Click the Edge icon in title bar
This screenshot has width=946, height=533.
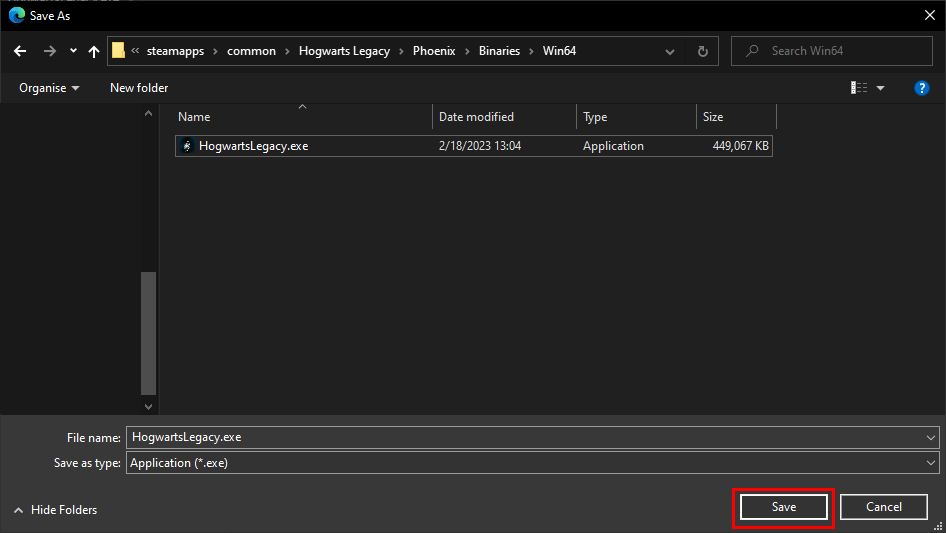pyautogui.click(x=17, y=15)
